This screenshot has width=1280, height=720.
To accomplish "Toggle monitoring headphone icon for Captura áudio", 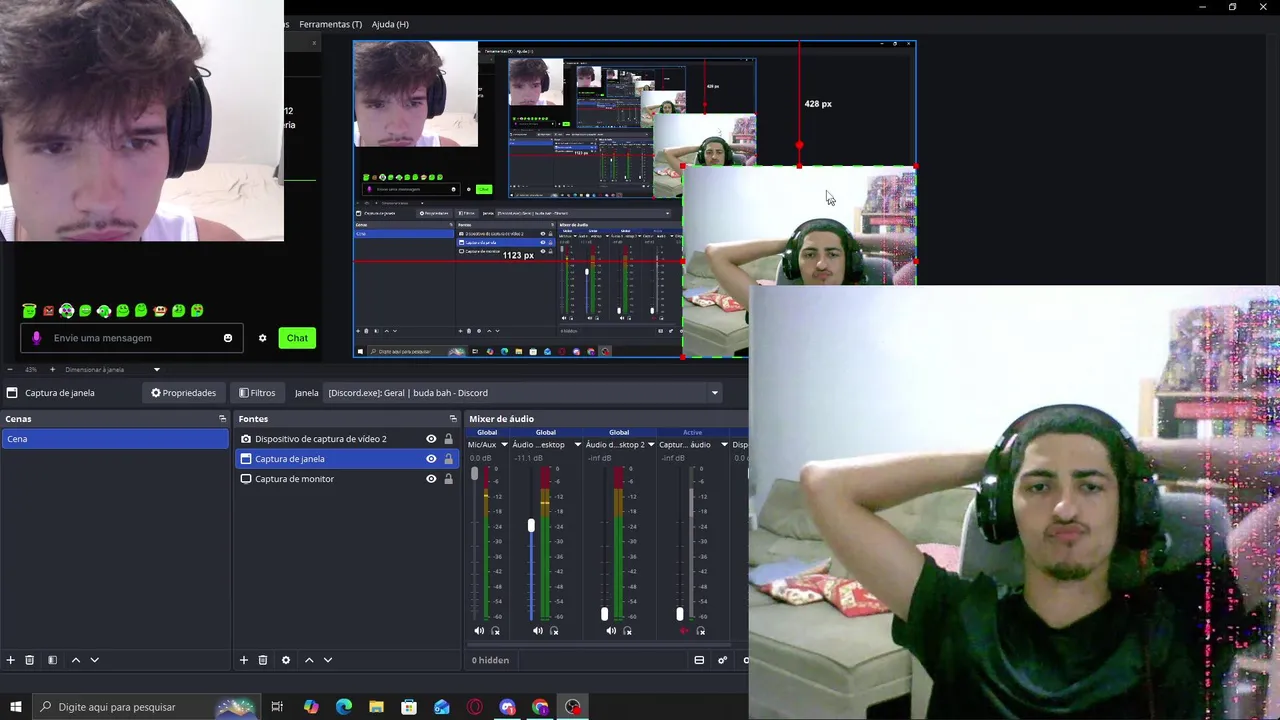I will pyautogui.click(x=701, y=631).
